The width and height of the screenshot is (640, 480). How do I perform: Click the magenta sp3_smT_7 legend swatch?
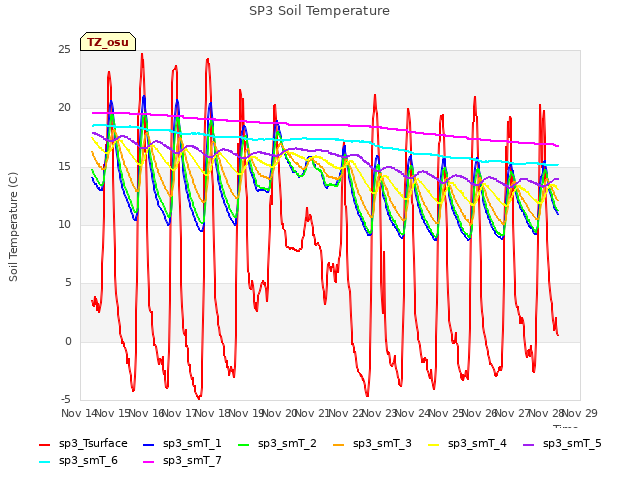pos(149,462)
